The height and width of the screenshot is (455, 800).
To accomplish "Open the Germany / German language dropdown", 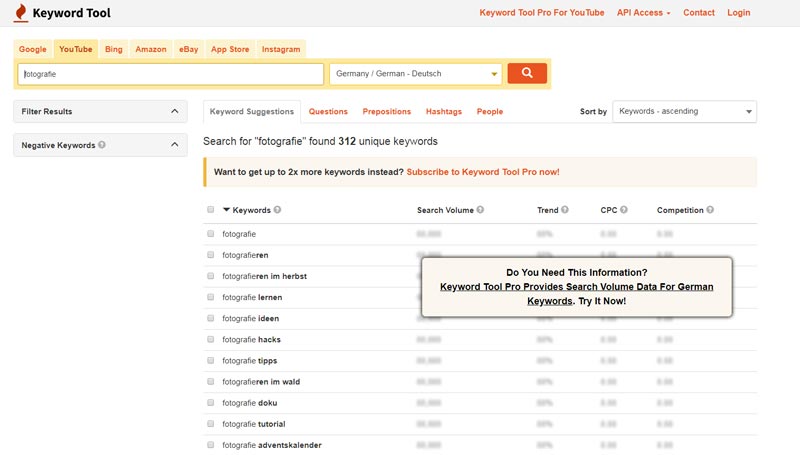I will click(x=416, y=73).
